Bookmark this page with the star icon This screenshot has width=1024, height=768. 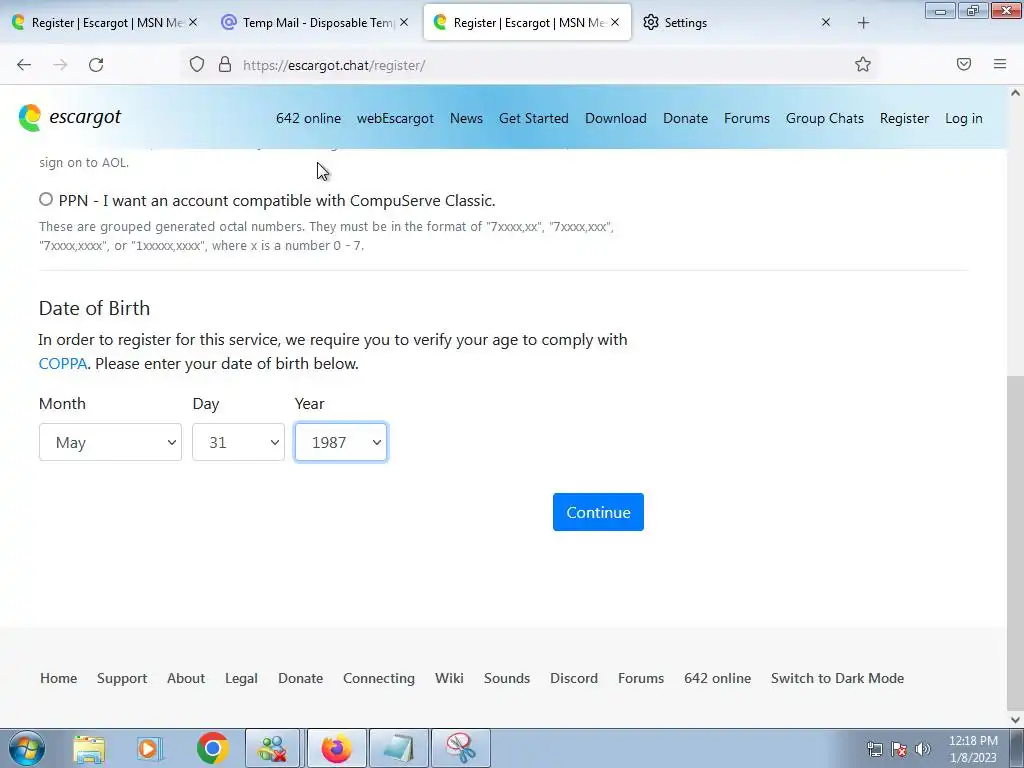863,64
